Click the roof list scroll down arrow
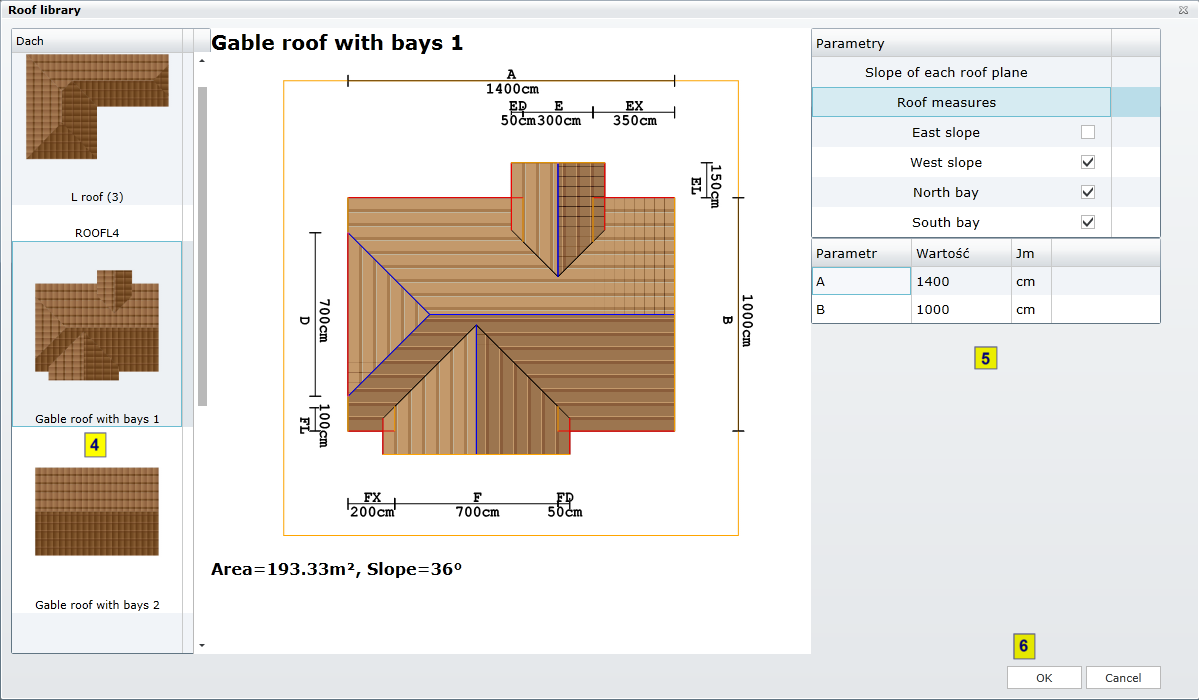This screenshot has height=700, width=1199. click(x=202, y=645)
